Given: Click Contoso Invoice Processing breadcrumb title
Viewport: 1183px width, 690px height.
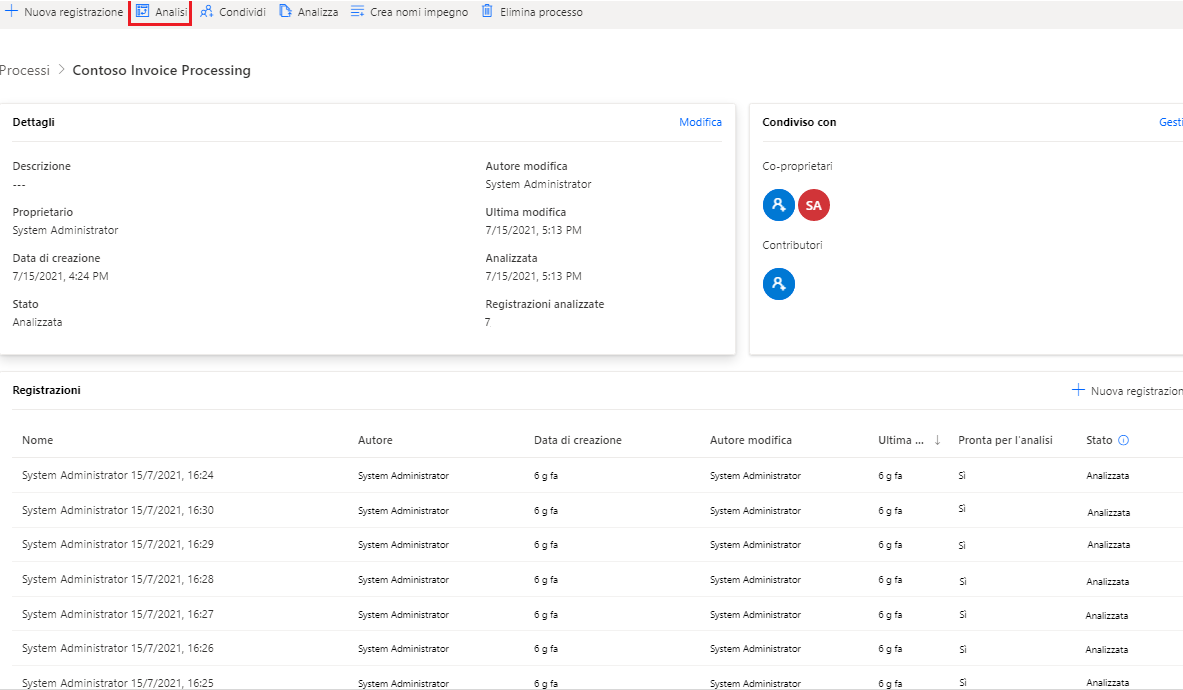Looking at the screenshot, I should [161, 70].
